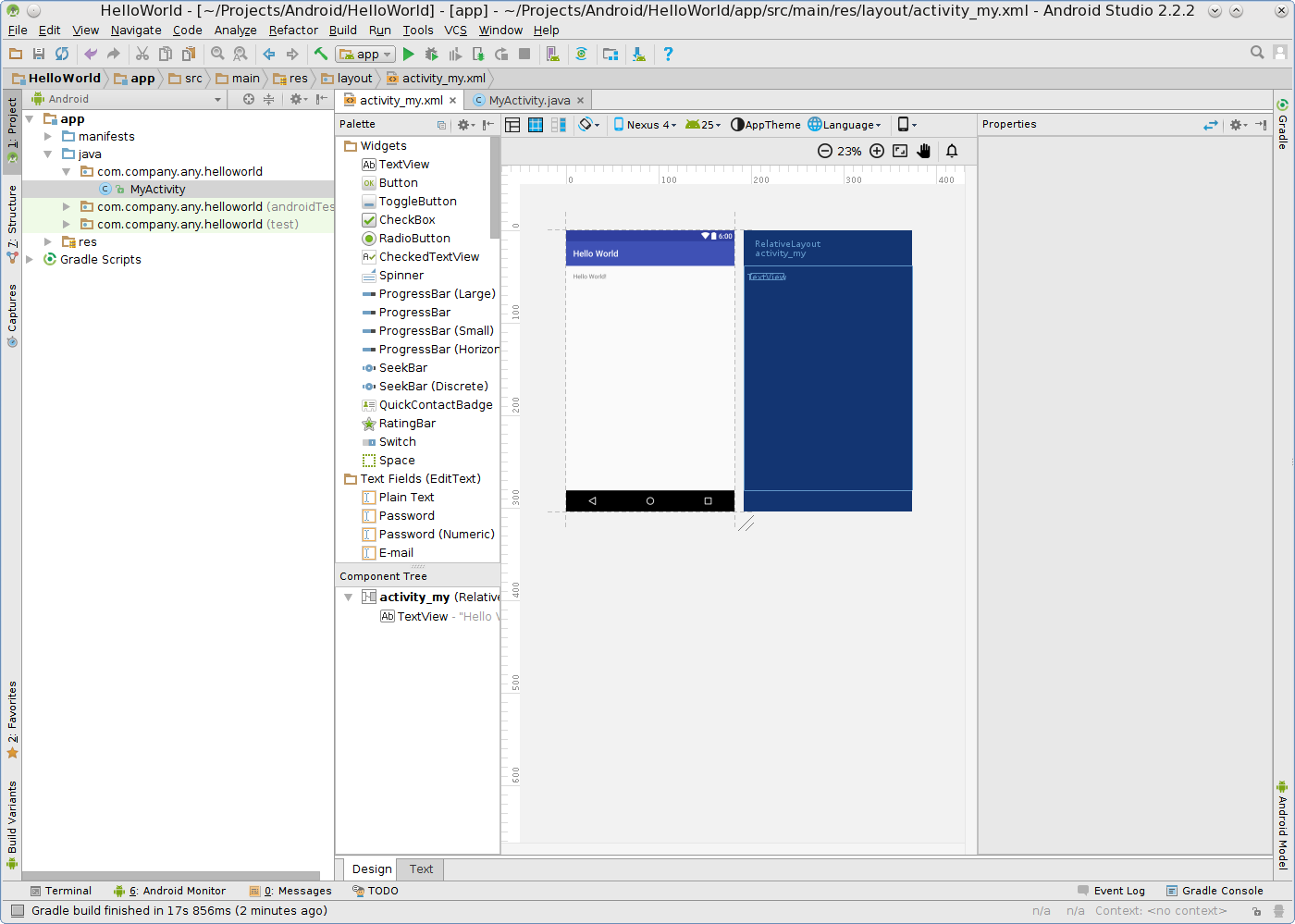
Task: Toggle the Favorites tool window
Action: pos(12,720)
